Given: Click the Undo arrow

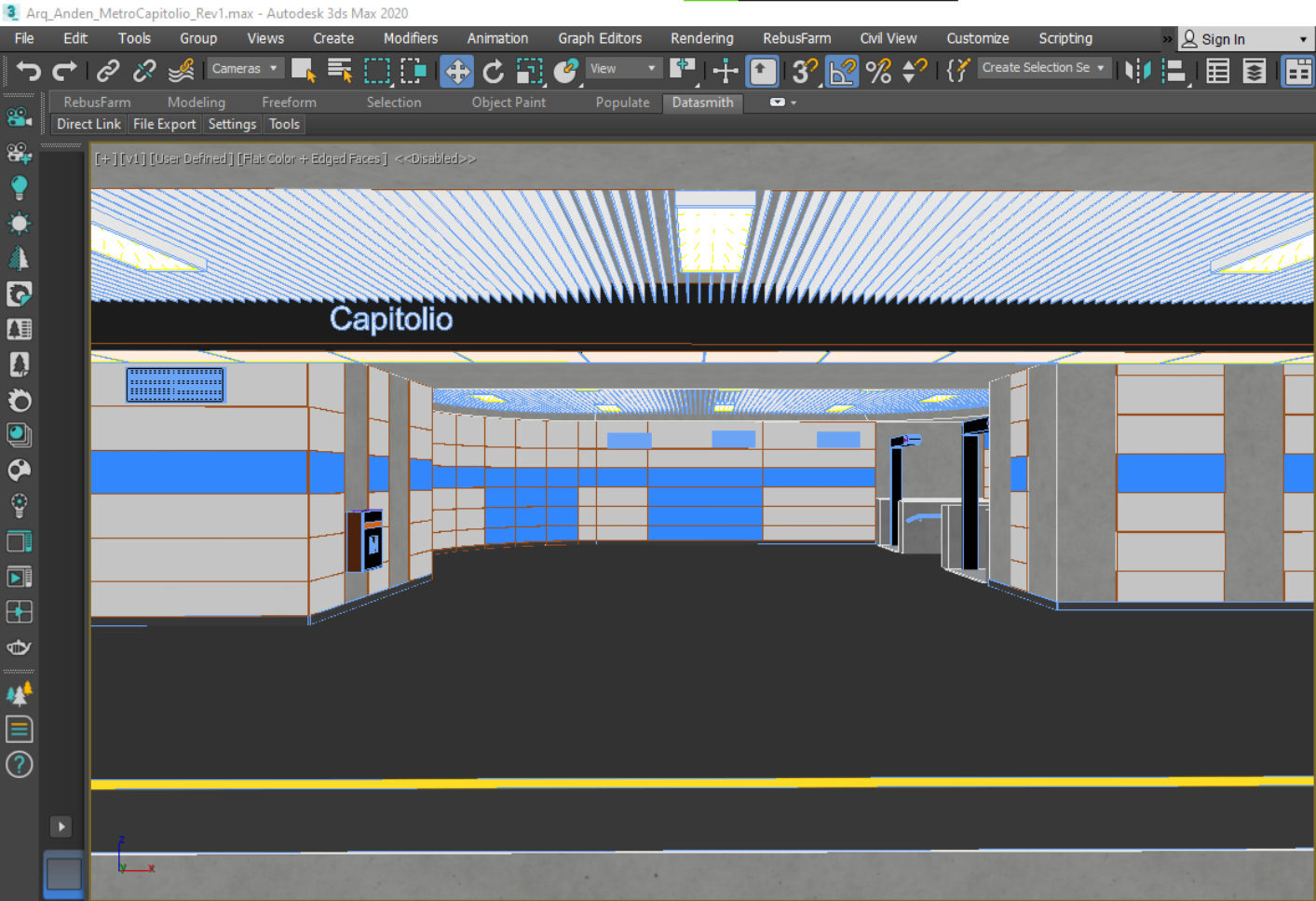Looking at the screenshot, I should (x=29, y=71).
